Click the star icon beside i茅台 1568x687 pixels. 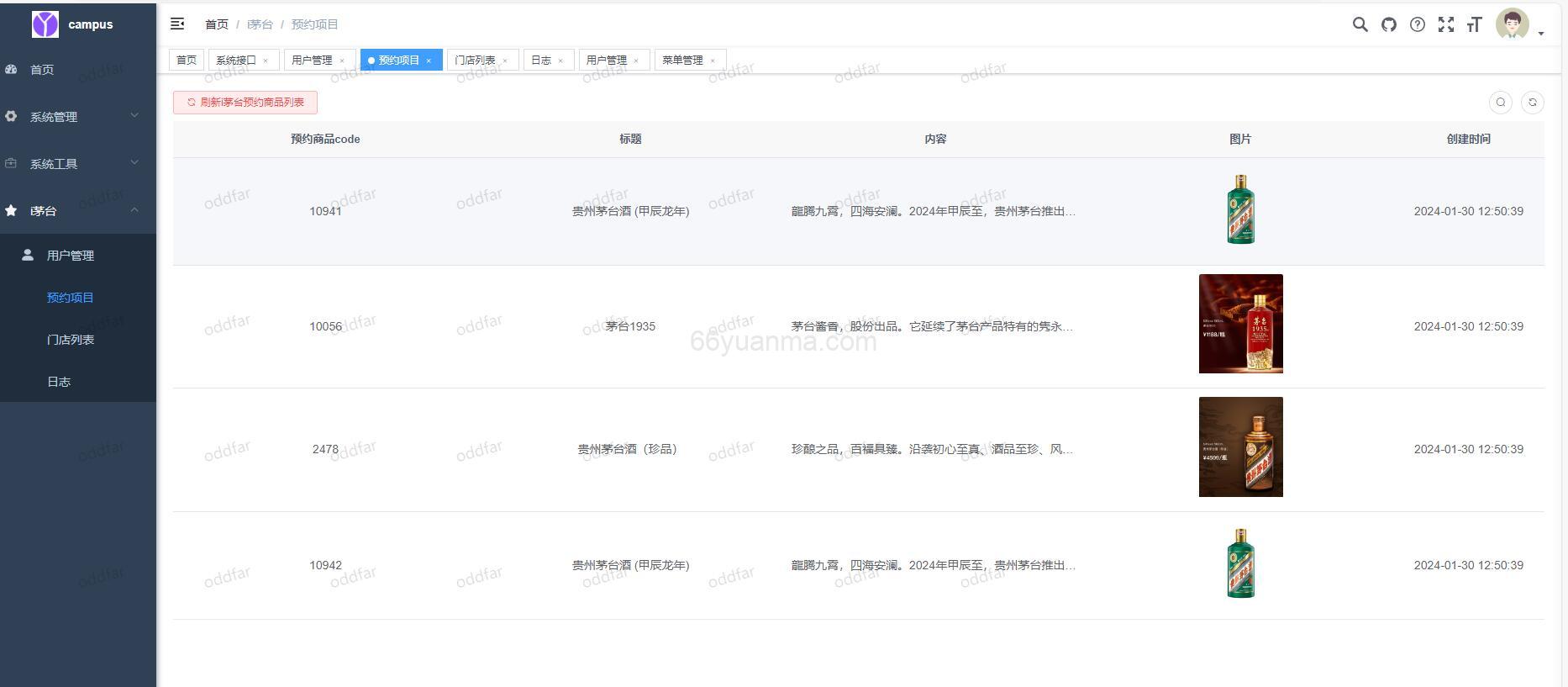point(11,210)
